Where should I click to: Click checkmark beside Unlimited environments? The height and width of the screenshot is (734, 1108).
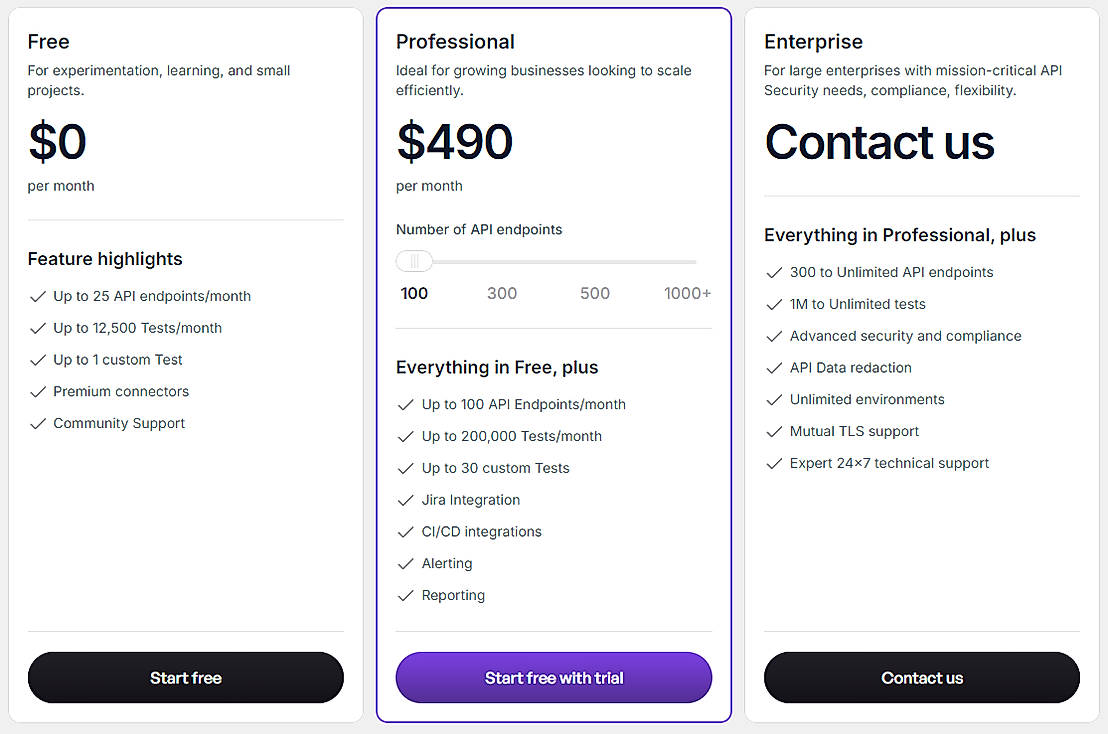774,400
